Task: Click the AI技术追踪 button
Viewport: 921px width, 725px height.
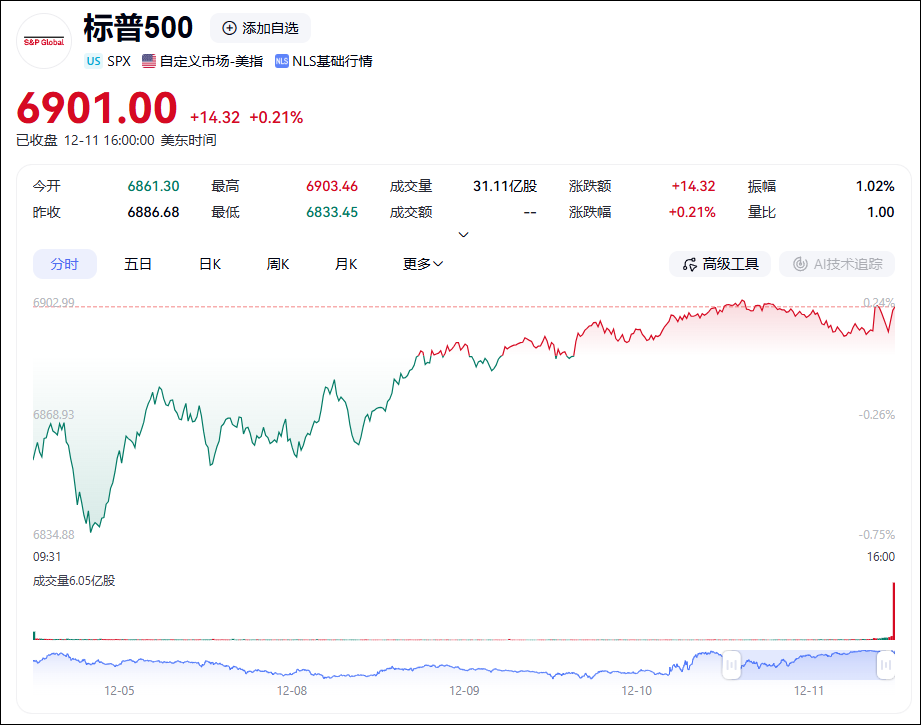Action: click(837, 264)
